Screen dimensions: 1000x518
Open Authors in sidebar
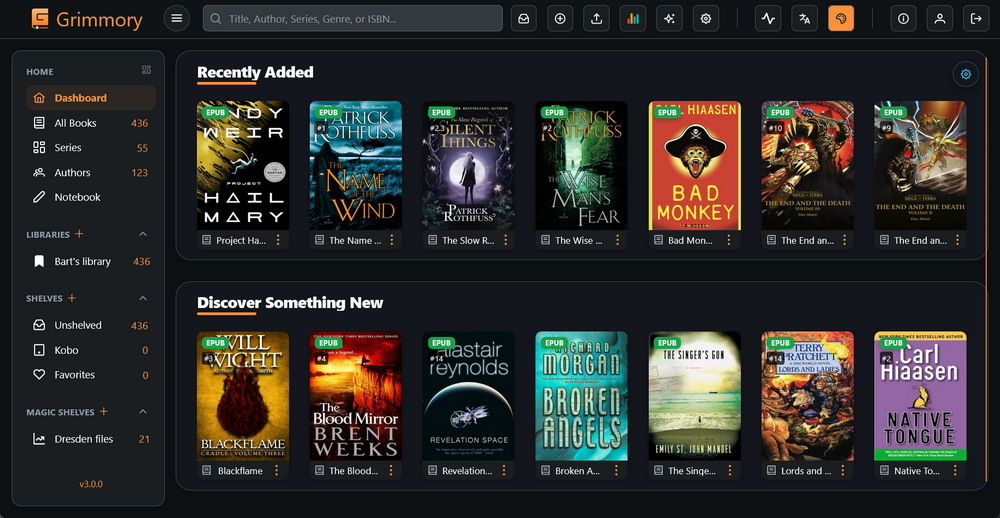(91, 172)
